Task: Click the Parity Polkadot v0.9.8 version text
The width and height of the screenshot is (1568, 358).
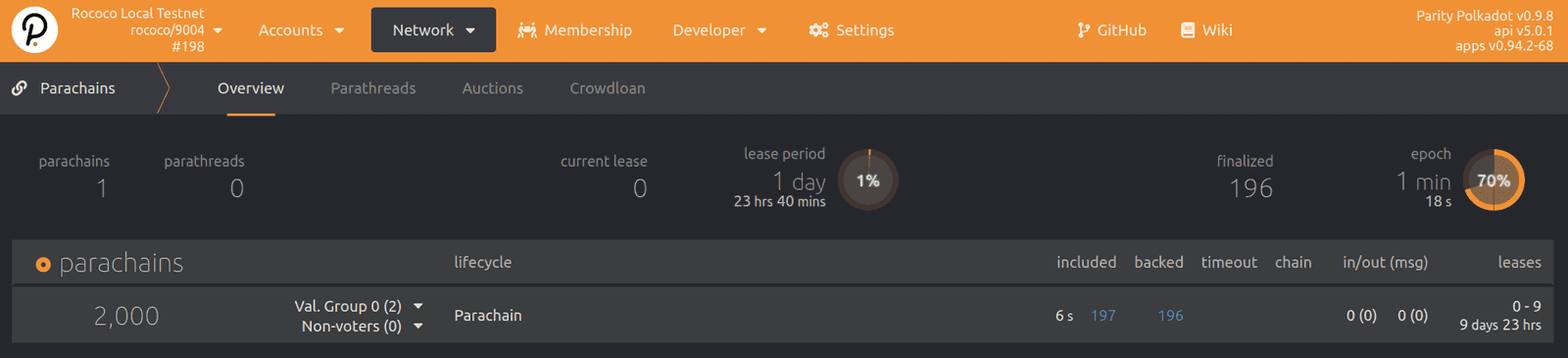Action: click(1485, 16)
